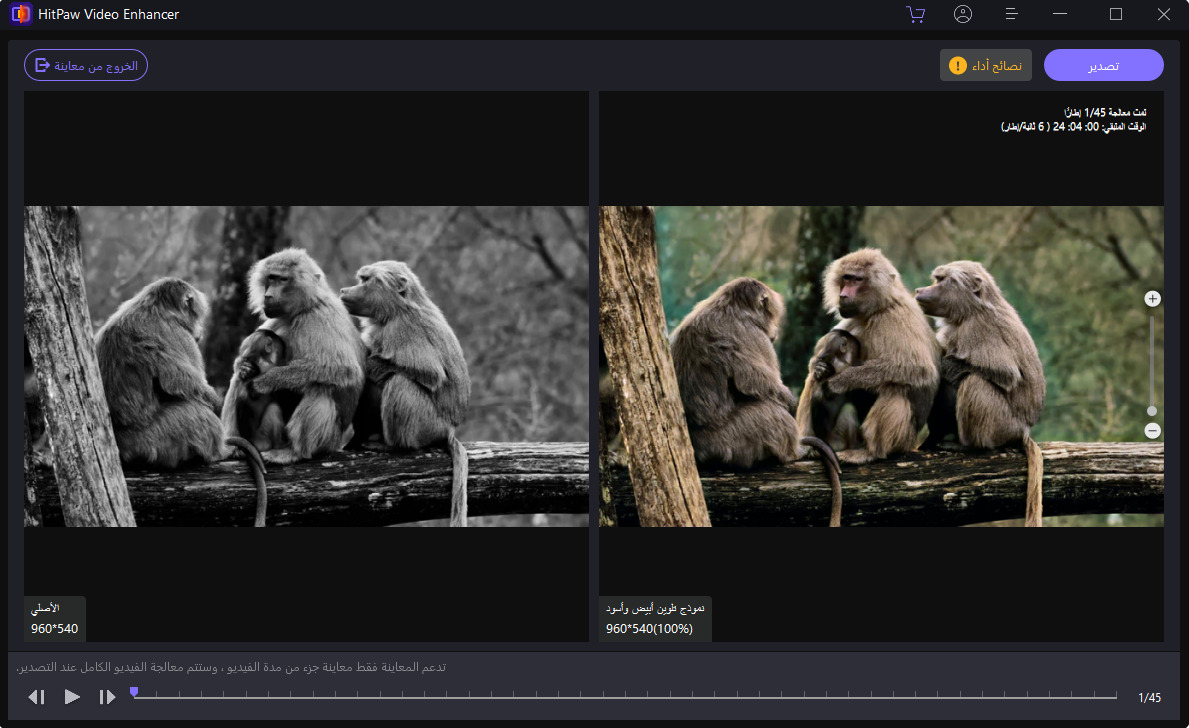Click the vertical zoom slider handle
This screenshot has width=1189, height=728.
pyautogui.click(x=1152, y=410)
